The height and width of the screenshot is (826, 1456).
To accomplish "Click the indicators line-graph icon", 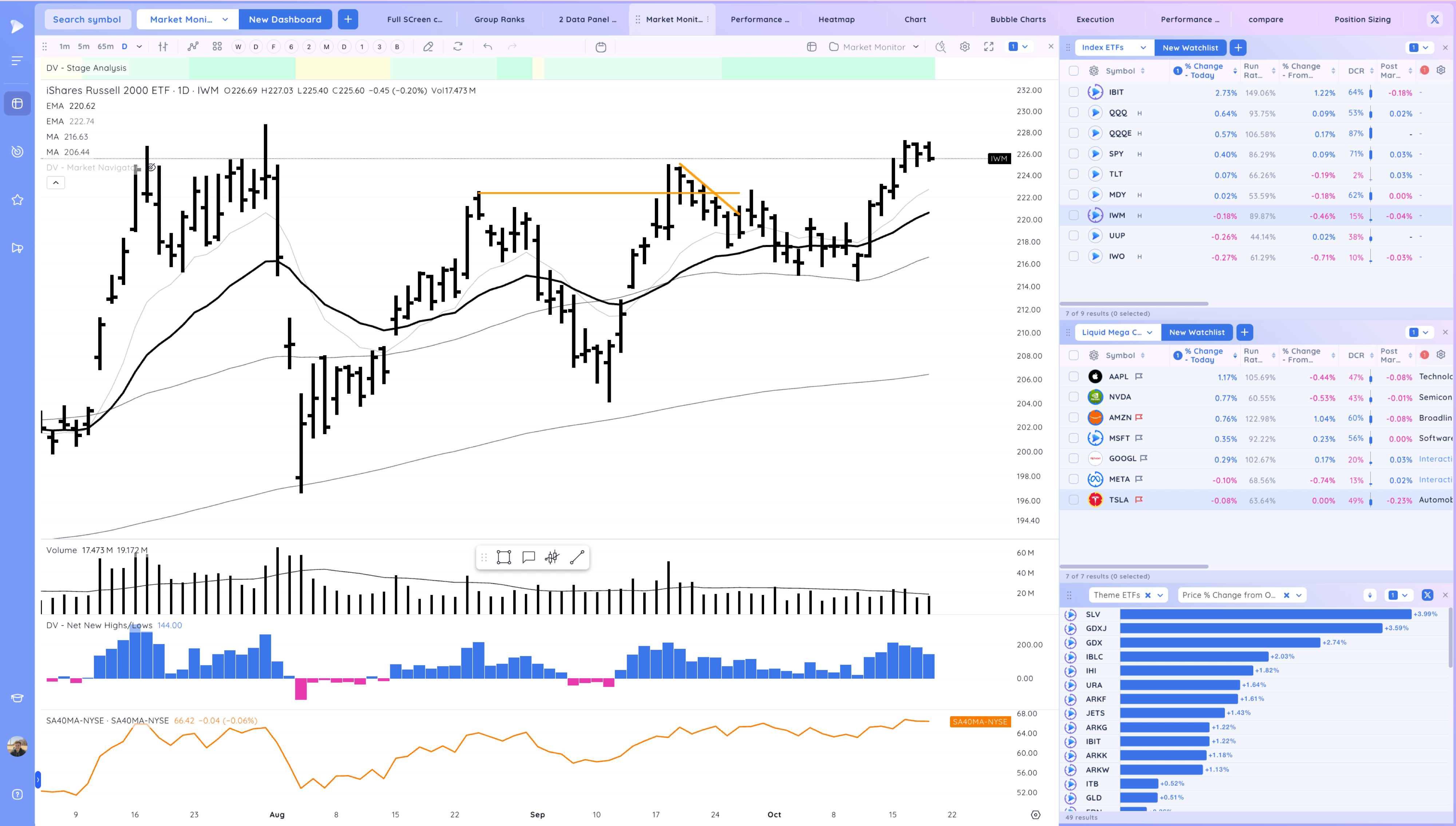I will tap(193, 47).
